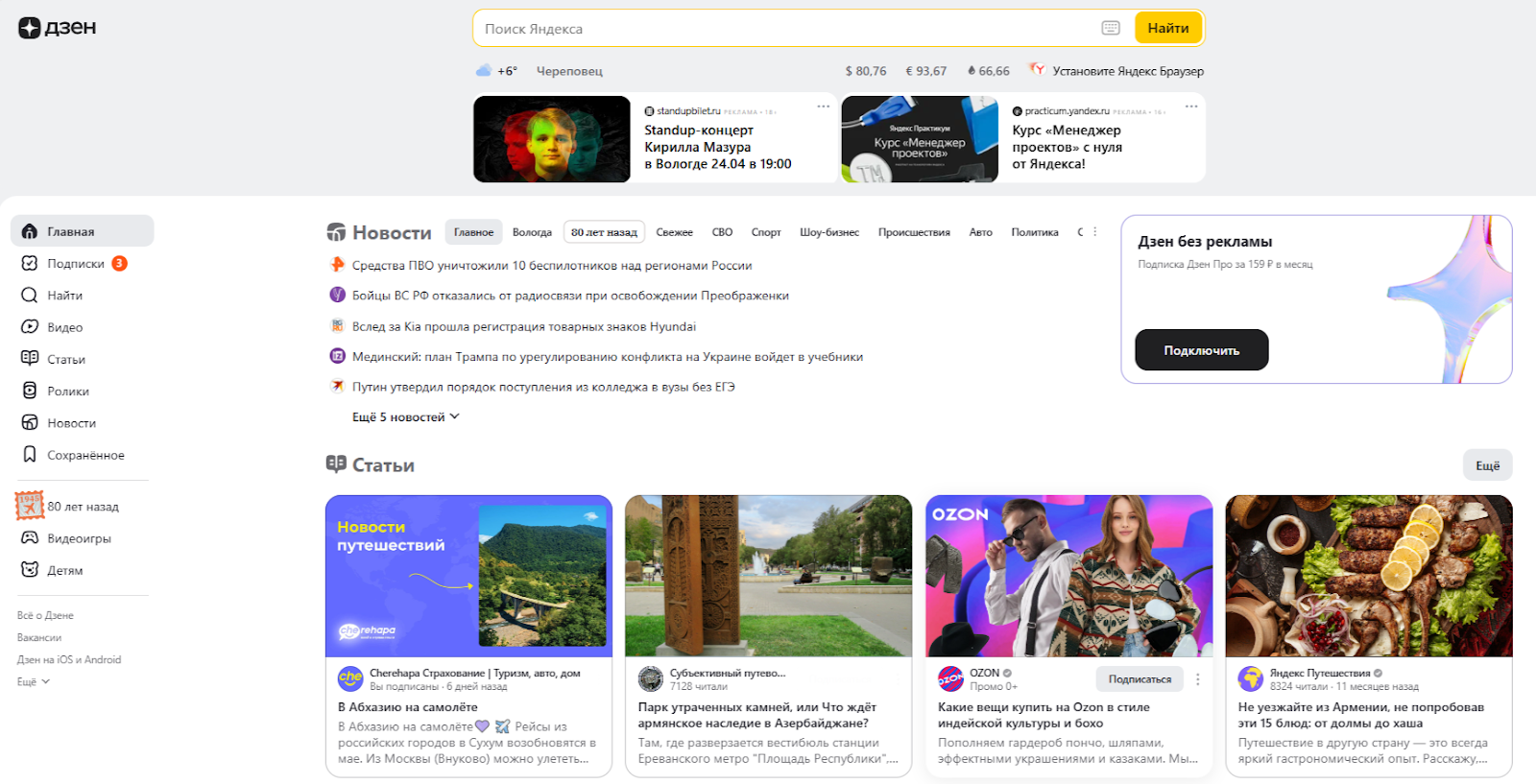Click the Поиск Яндекса search field
Screen dimensions: 1536x784
787,29
